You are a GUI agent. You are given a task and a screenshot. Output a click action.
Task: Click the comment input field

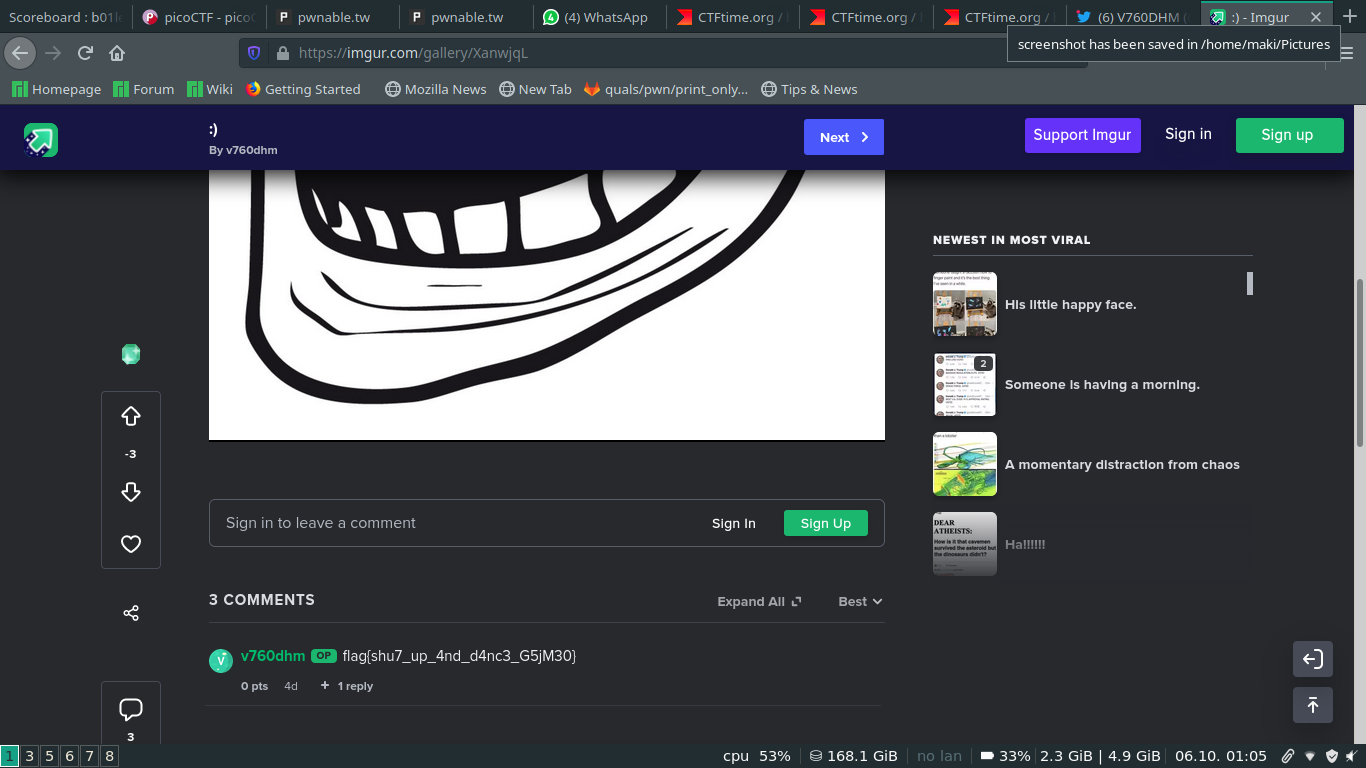pos(547,523)
